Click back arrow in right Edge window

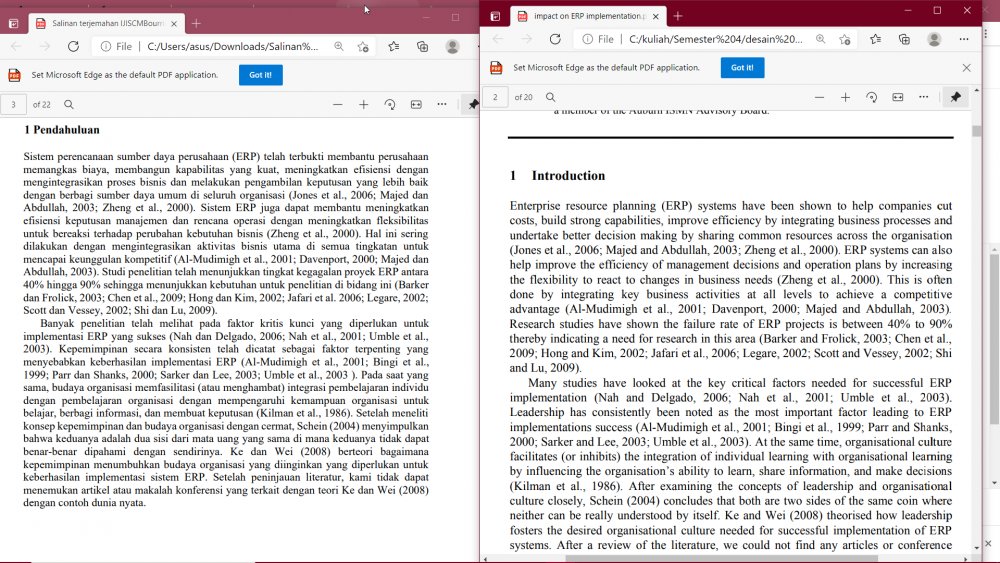pyautogui.click(x=497, y=39)
